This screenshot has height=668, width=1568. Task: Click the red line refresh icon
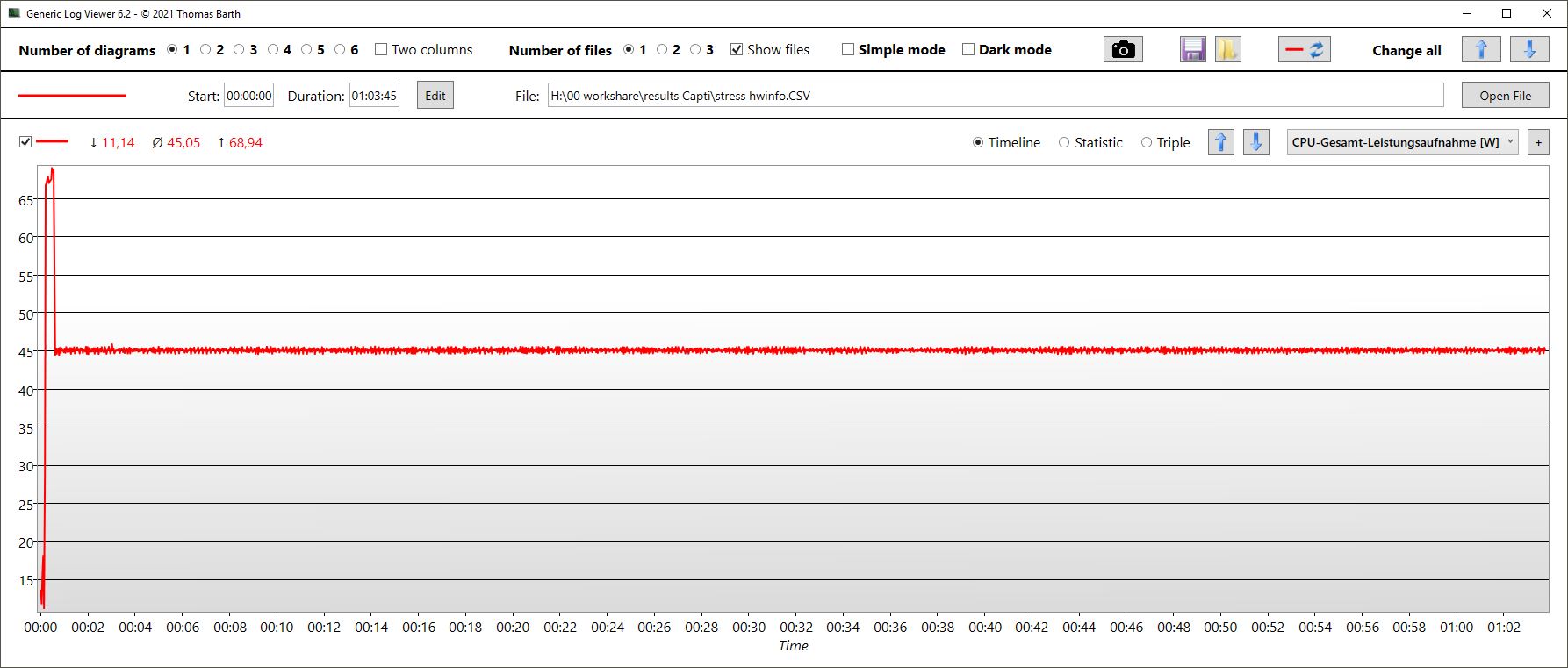(x=1304, y=50)
